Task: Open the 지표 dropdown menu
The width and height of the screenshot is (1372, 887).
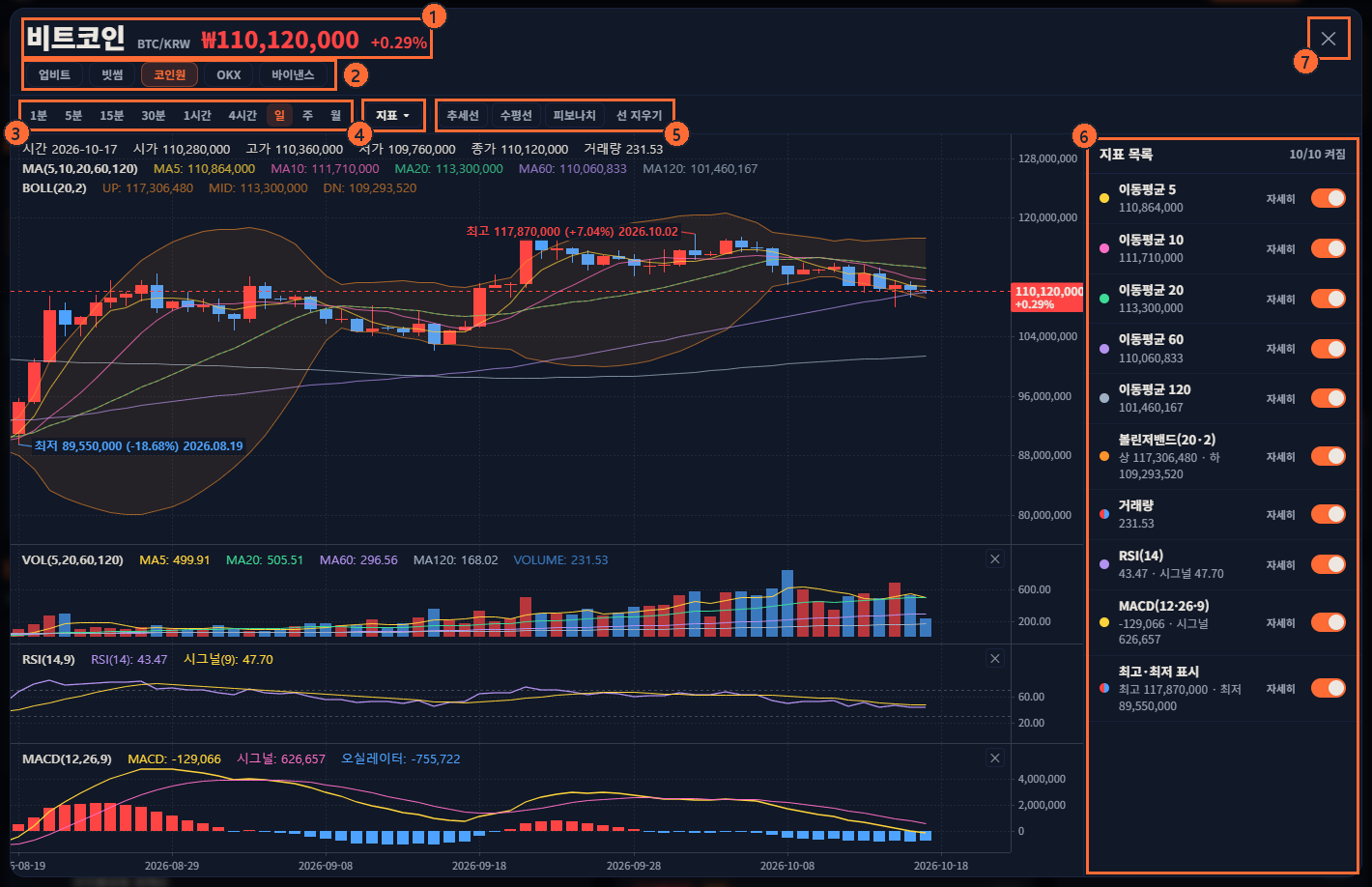Action: pyautogui.click(x=392, y=115)
